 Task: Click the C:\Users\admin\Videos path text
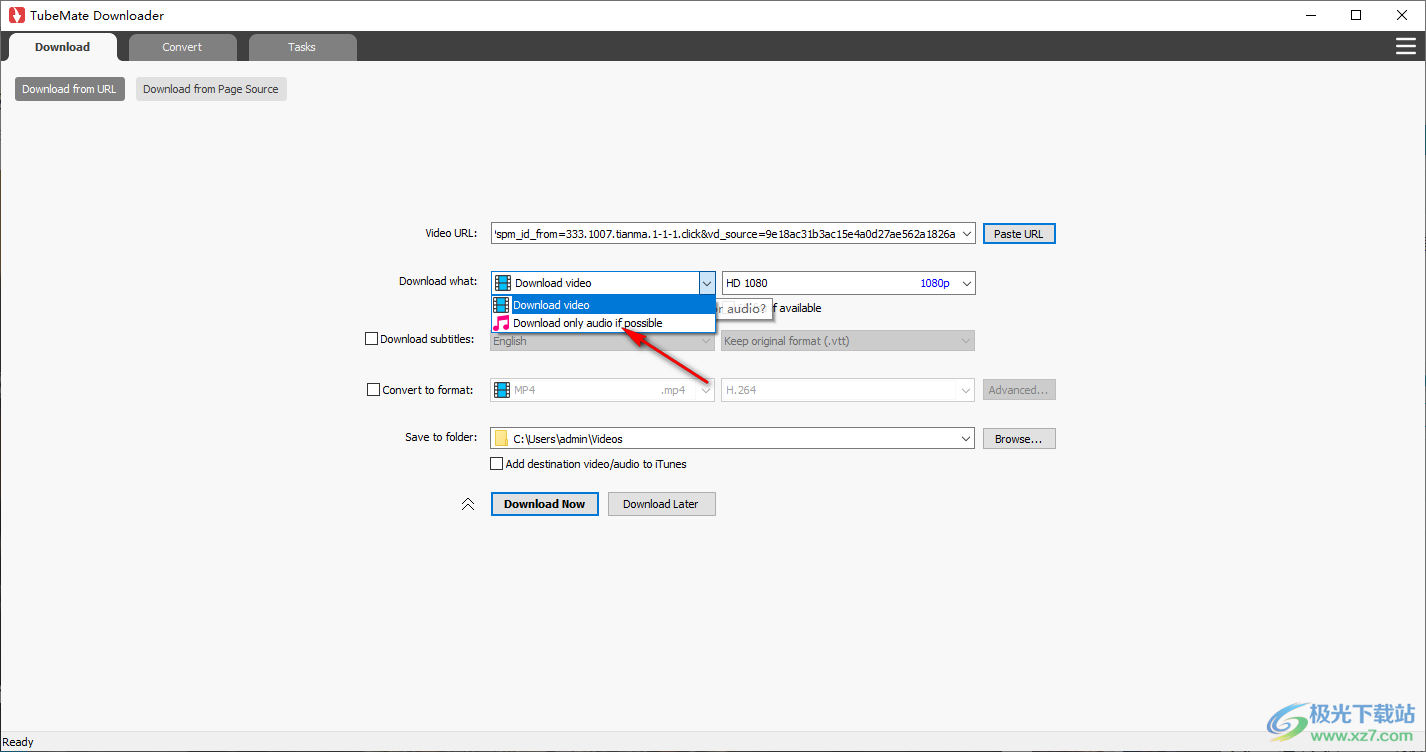[x=568, y=439]
